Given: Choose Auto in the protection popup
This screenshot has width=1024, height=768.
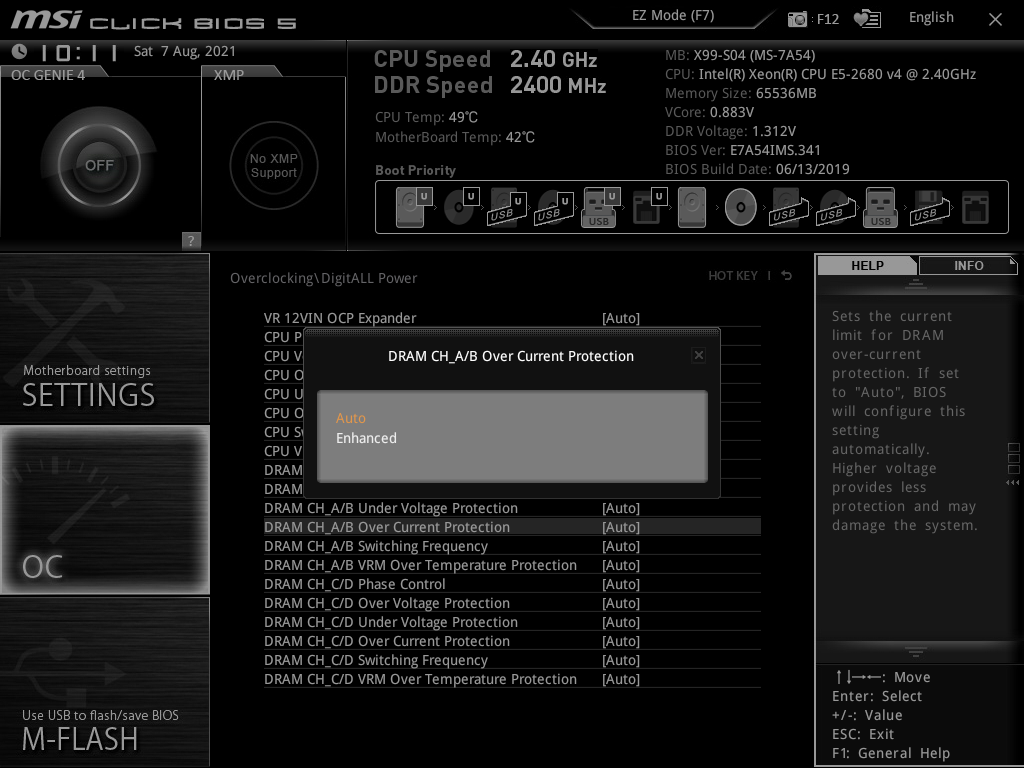Looking at the screenshot, I should (351, 418).
